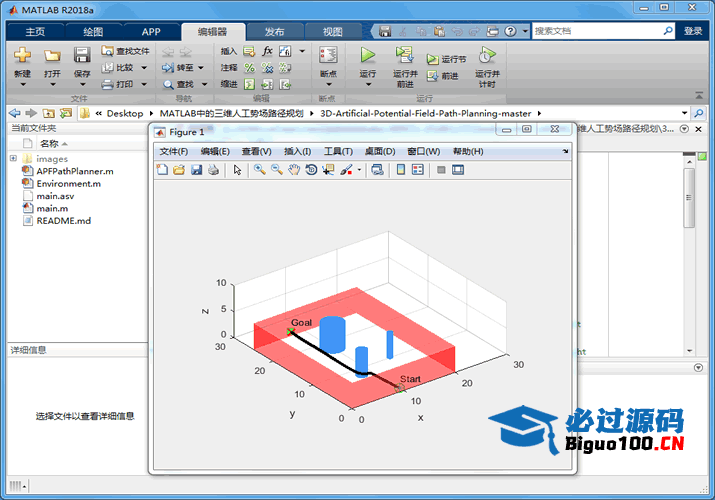Image resolution: width=715 pixels, height=500 pixels.
Task: Open the Figure Tools (工具) menu
Action: pyautogui.click(x=338, y=151)
